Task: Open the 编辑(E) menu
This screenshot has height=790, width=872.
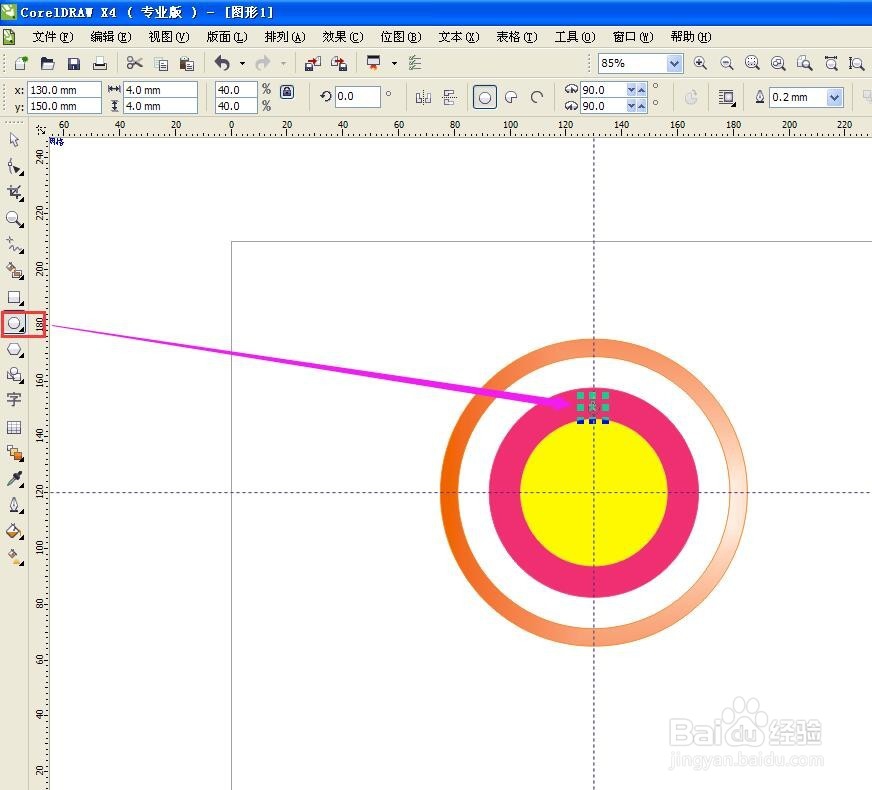Action: click(111, 37)
